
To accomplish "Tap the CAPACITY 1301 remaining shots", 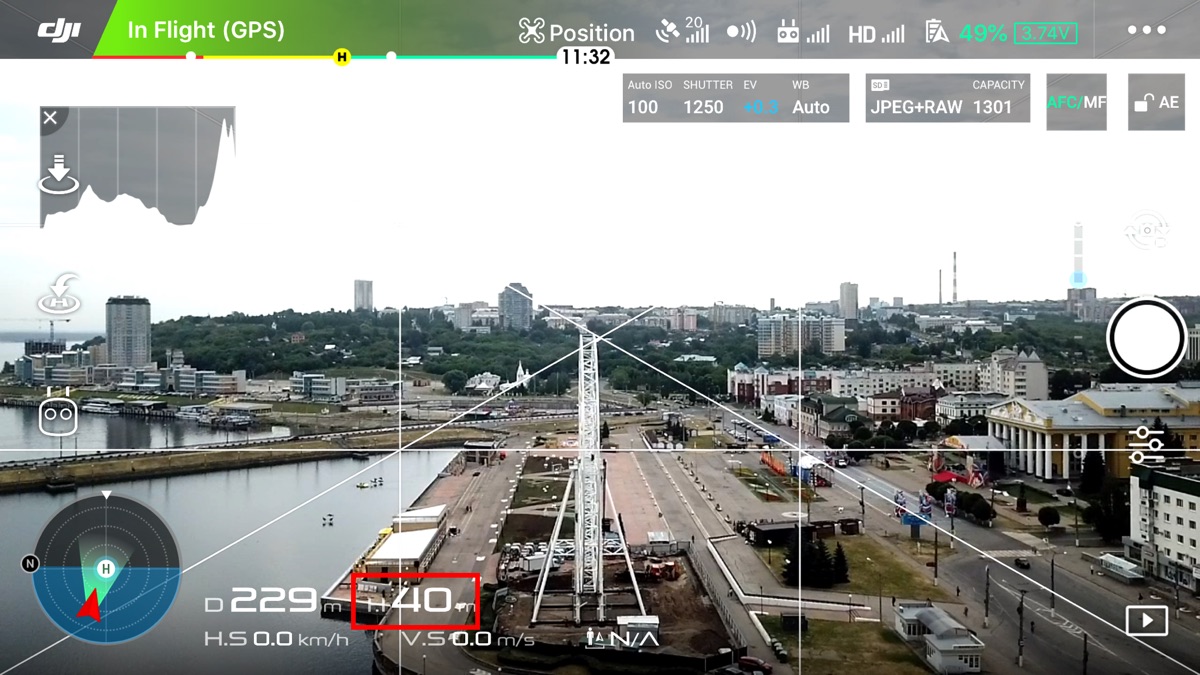I will click(x=997, y=98).
